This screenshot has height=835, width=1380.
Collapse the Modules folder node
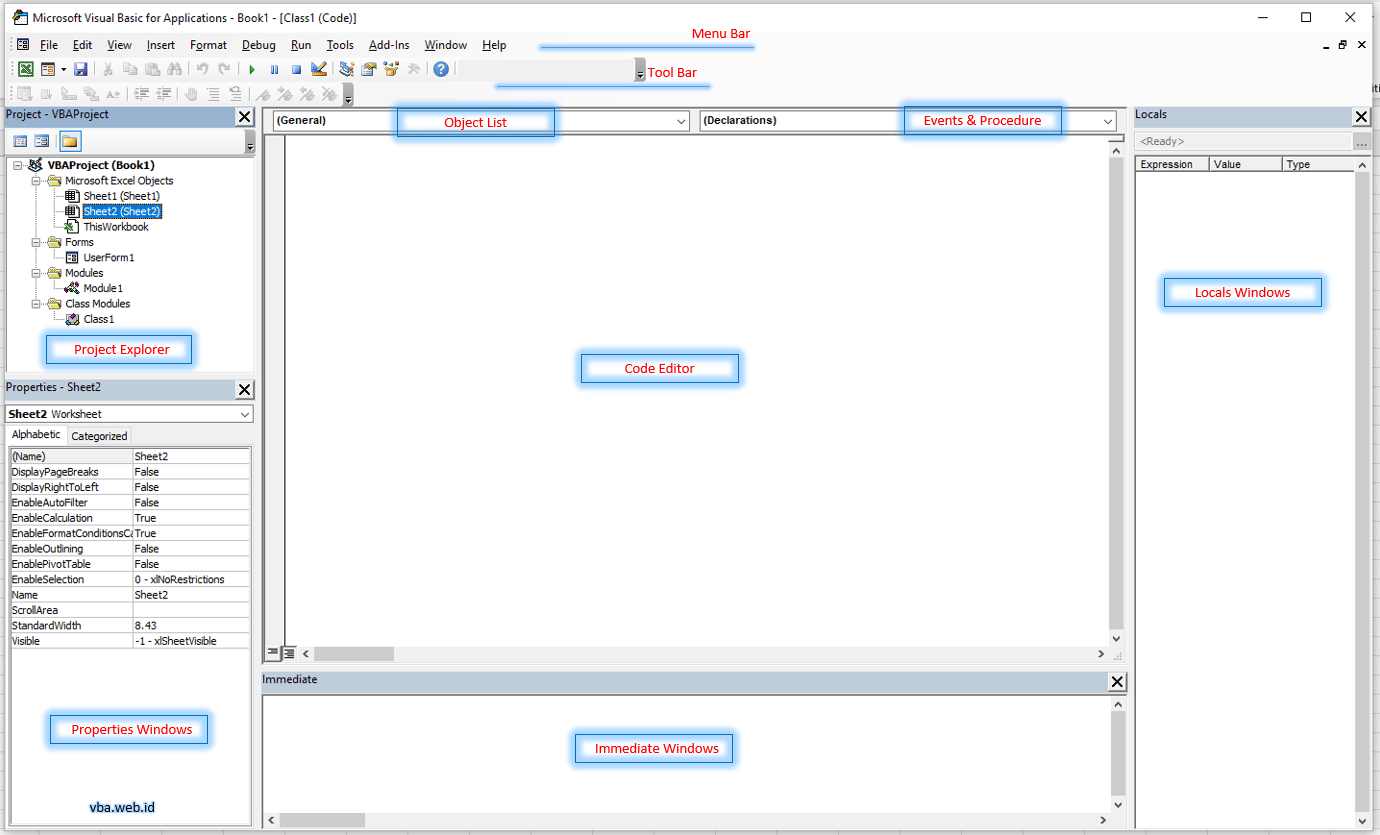point(37,273)
